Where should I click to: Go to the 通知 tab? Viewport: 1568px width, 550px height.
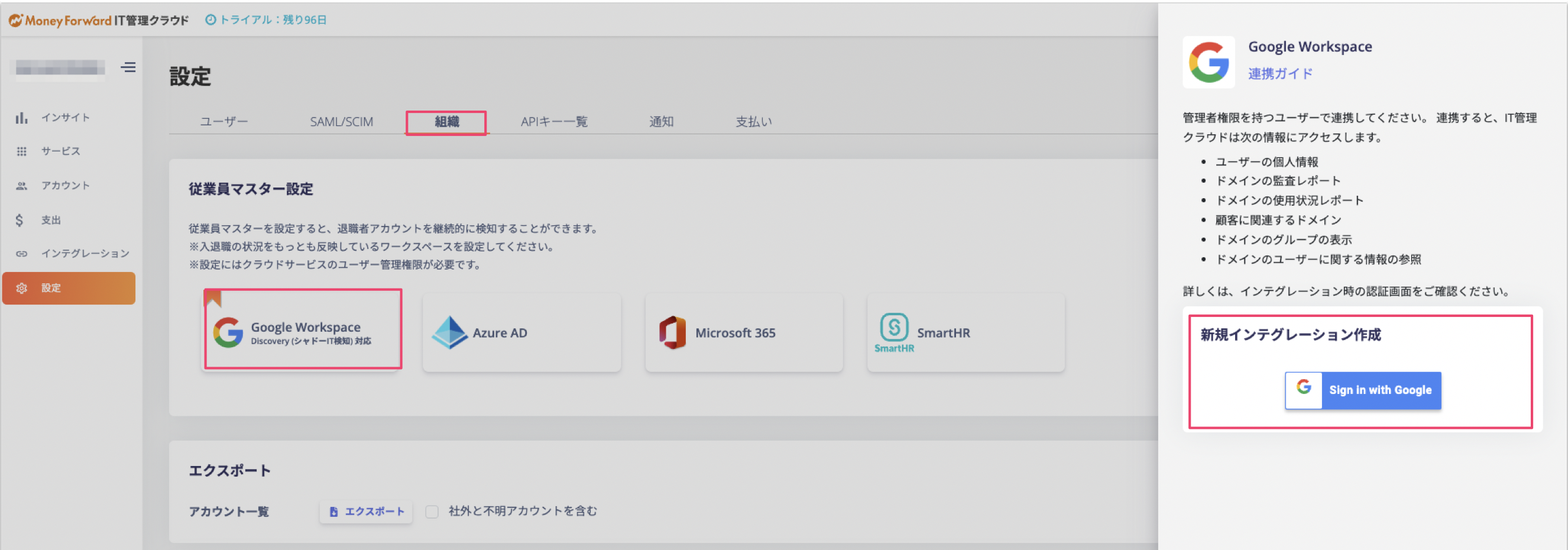click(661, 122)
